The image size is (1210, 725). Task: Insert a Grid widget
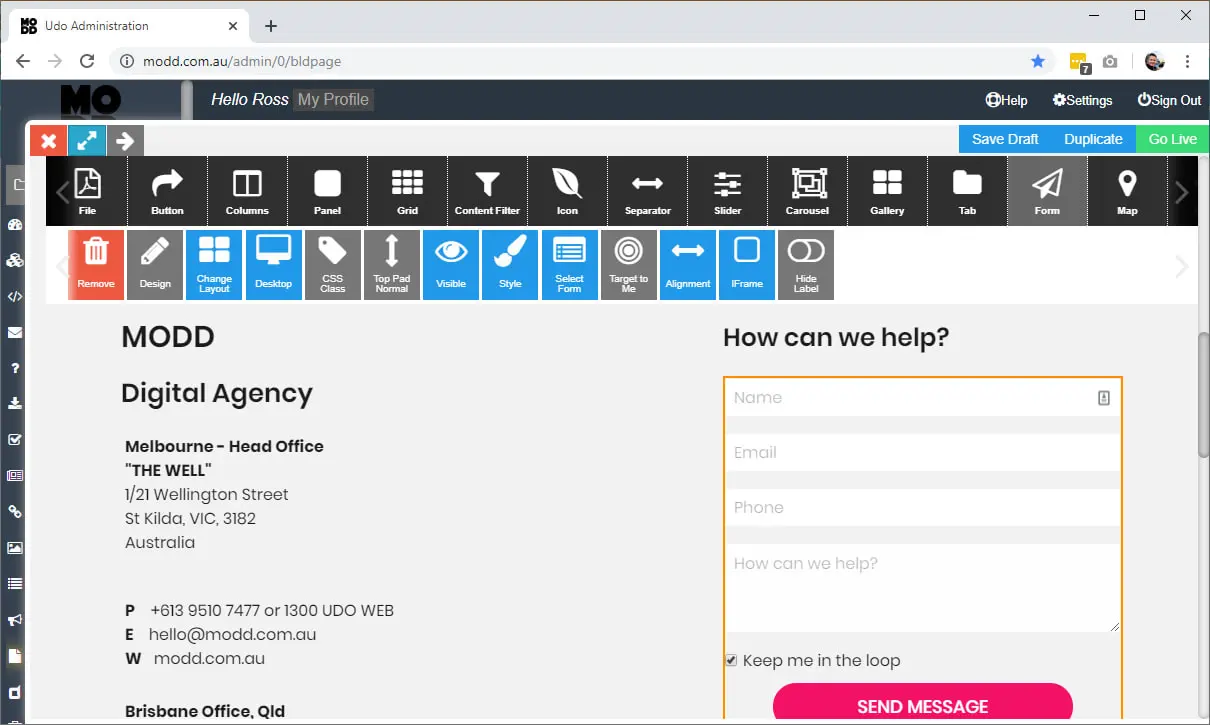[x=407, y=191]
